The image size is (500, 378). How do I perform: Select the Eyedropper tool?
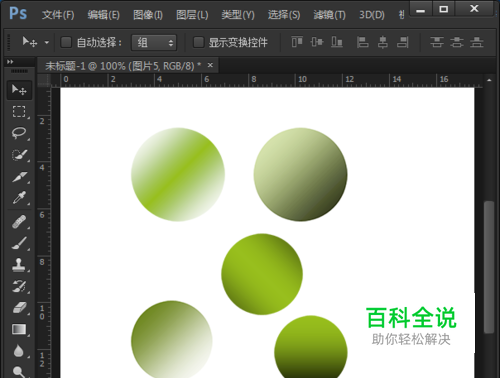pyautogui.click(x=19, y=197)
